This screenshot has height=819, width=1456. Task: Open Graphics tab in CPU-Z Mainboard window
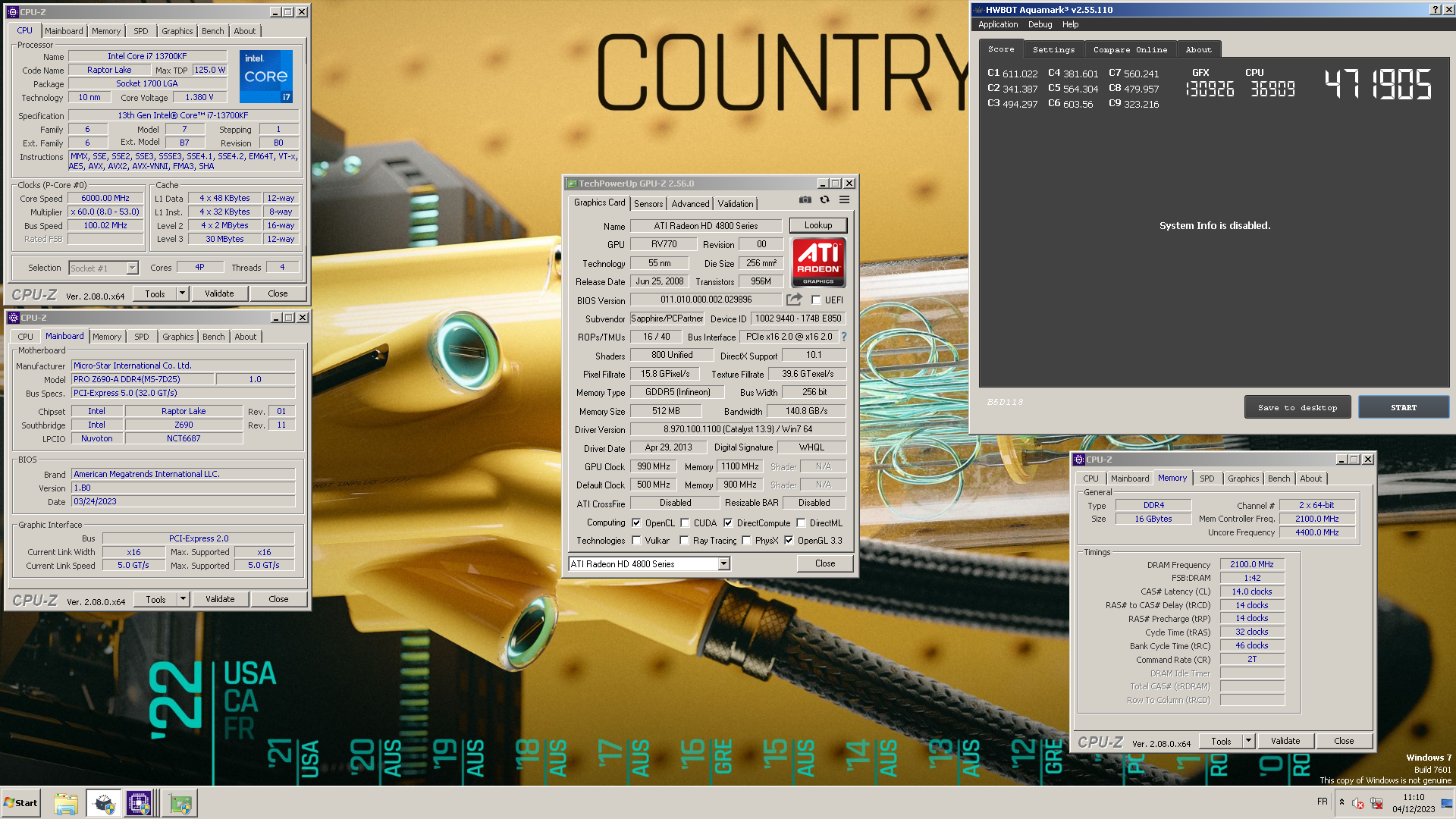click(178, 337)
